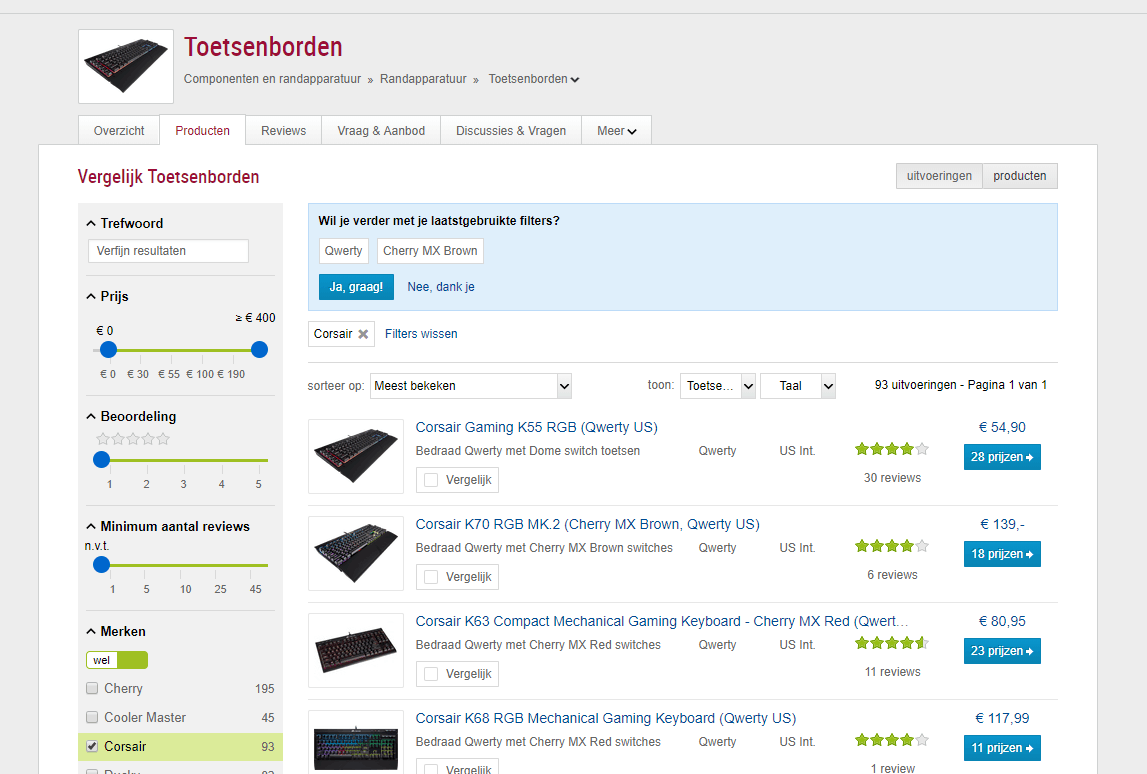Open the 'Meest bekeken' sort dropdown
Viewport: 1147px width, 774px height.
[x=471, y=386]
